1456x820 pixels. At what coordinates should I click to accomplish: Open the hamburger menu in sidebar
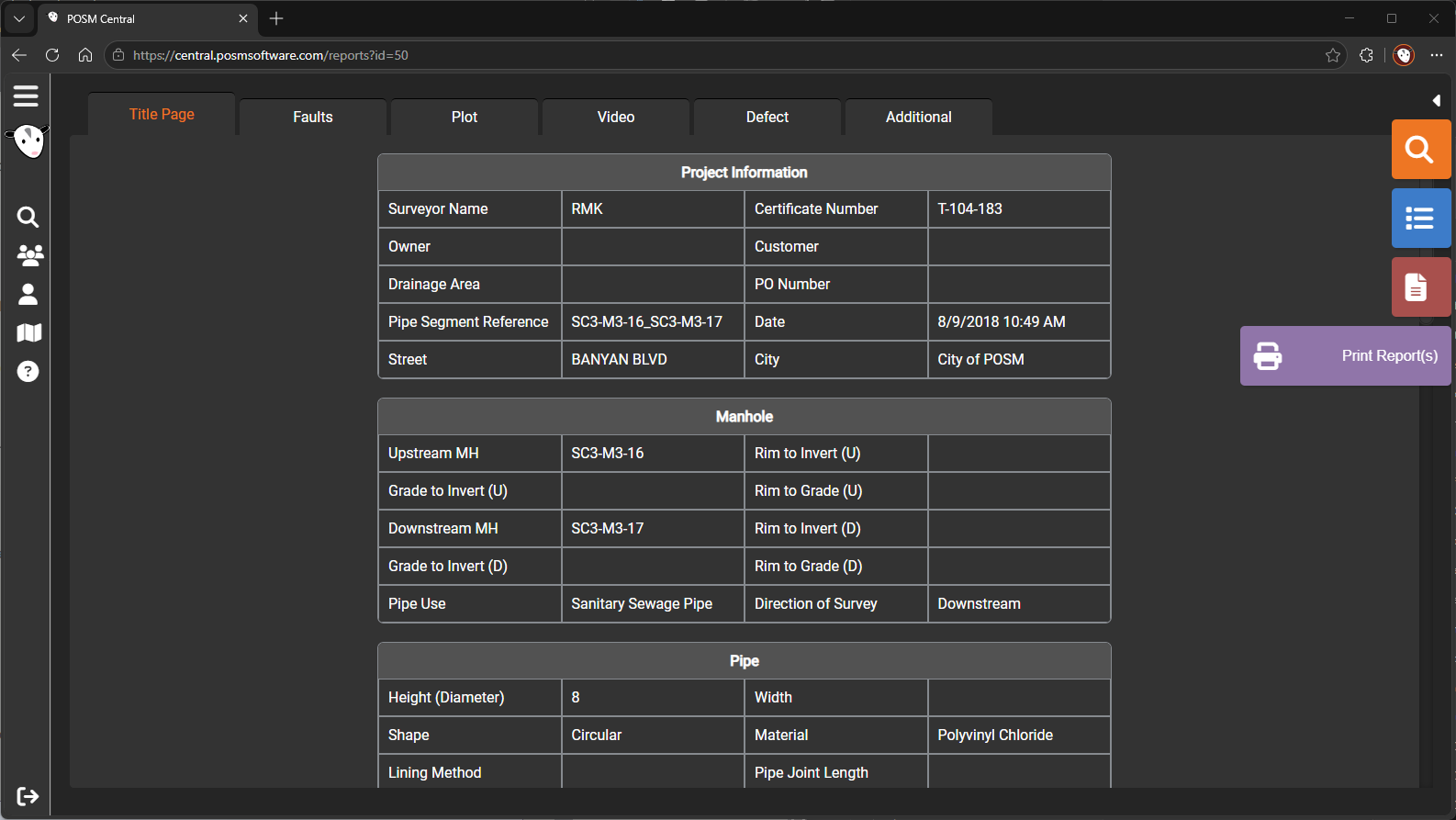pyautogui.click(x=26, y=95)
